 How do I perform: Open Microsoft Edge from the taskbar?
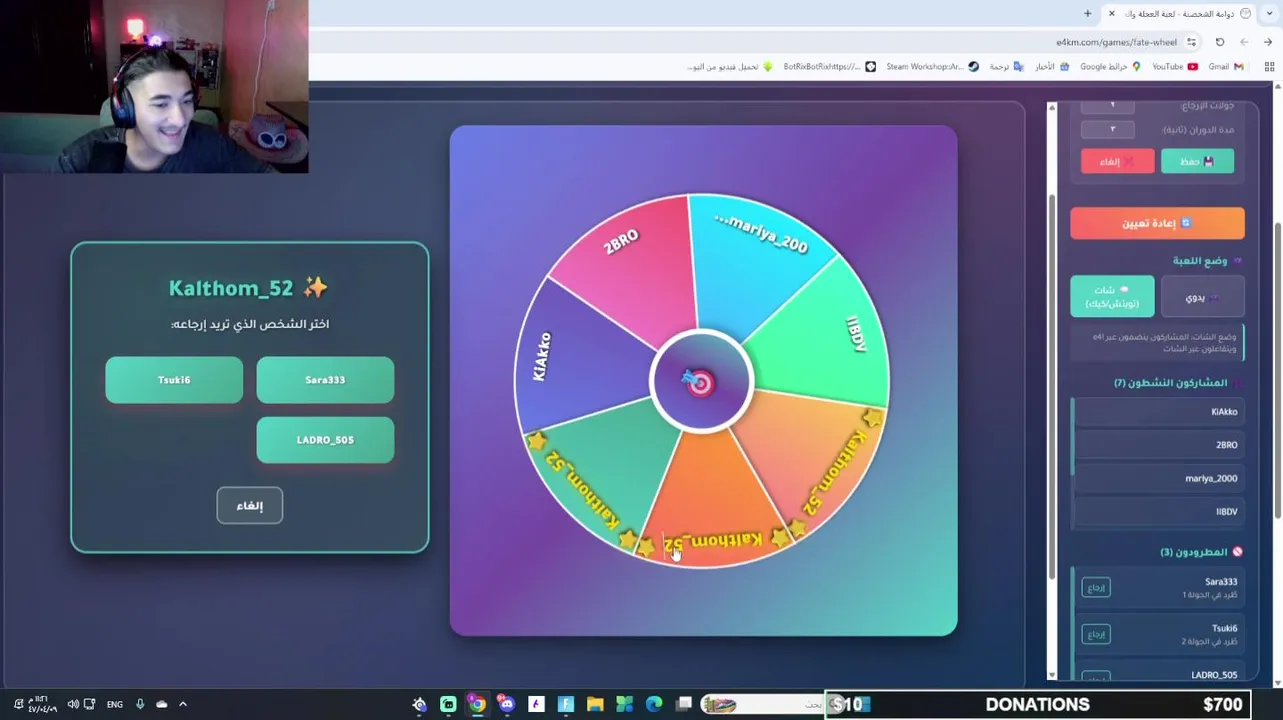[653, 704]
